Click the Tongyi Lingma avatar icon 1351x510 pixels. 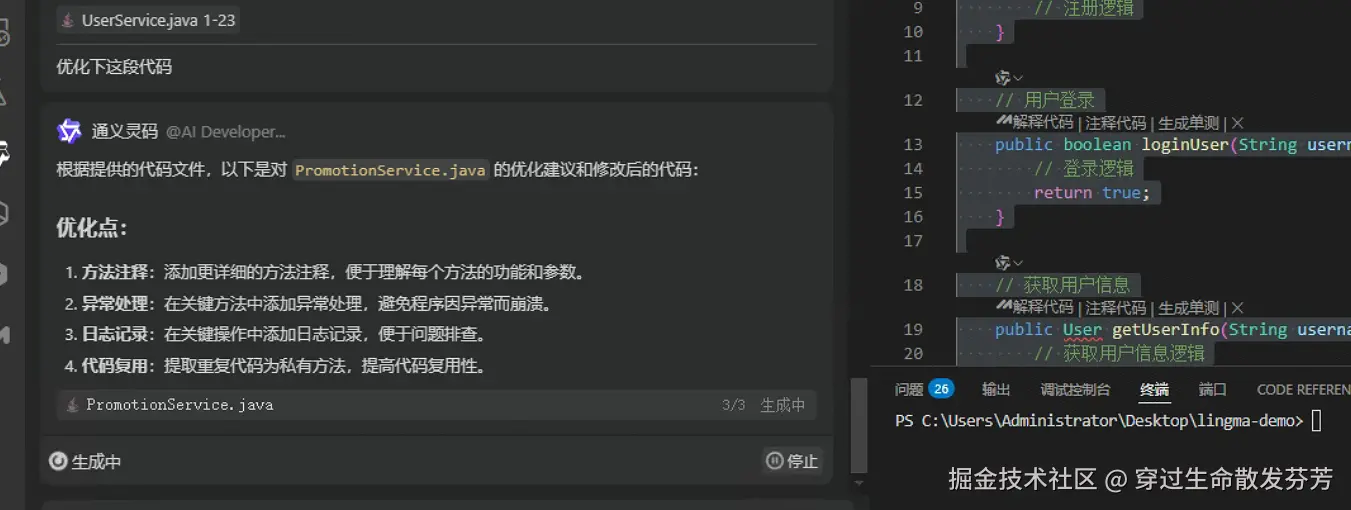click(x=69, y=131)
